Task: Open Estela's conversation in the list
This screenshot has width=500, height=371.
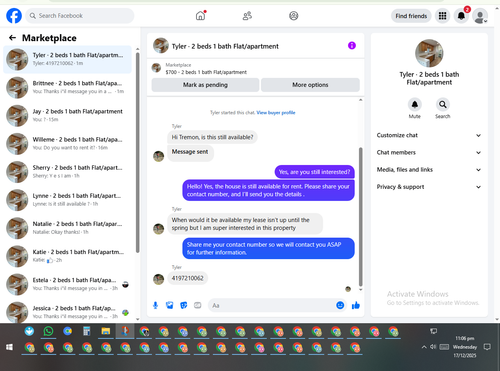Action: 67,284
